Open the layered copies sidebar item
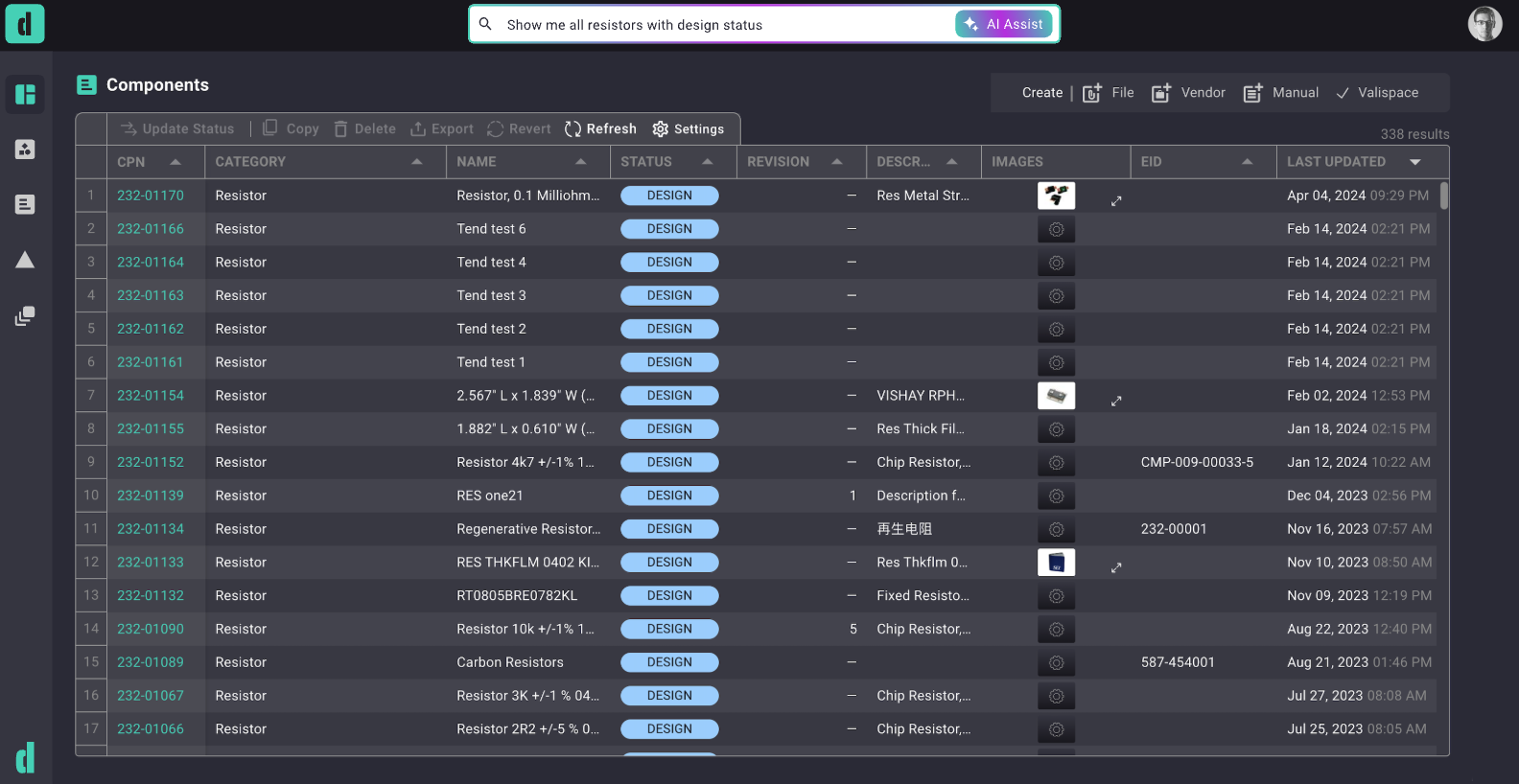Image resolution: width=1519 pixels, height=784 pixels. pos(25,316)
